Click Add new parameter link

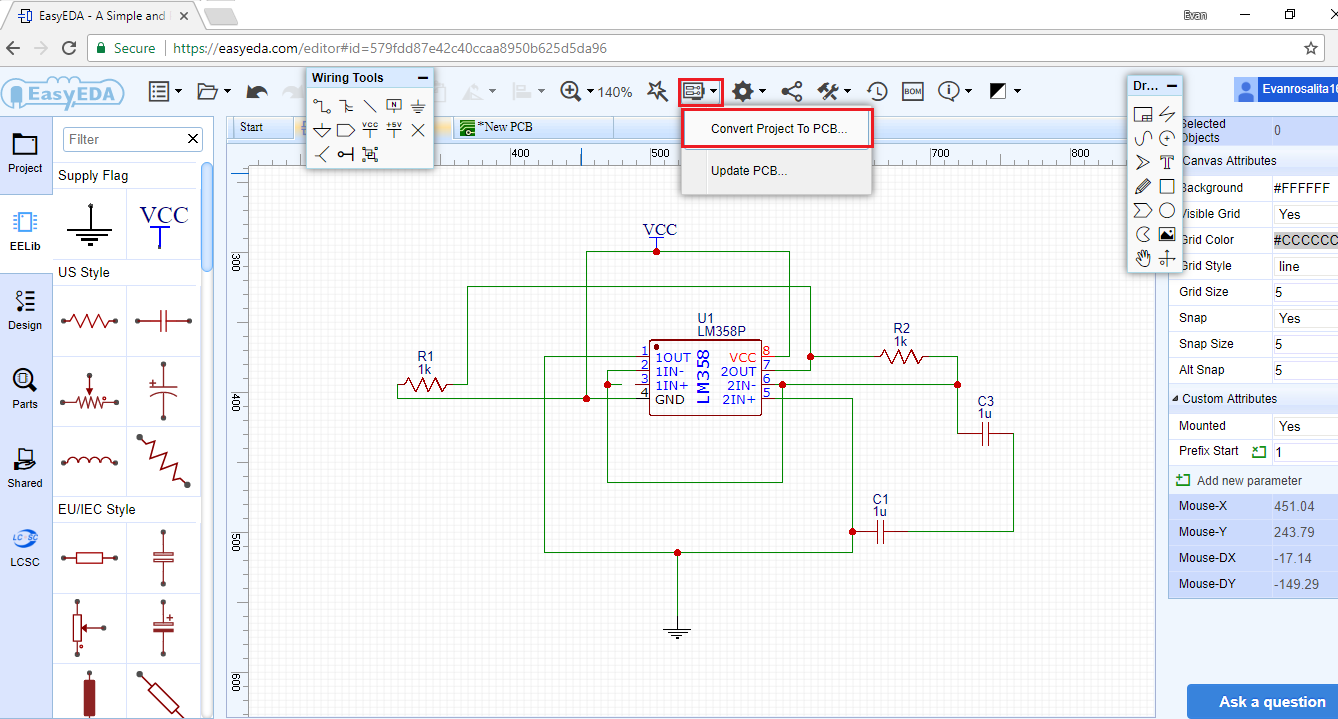point(1249,480)
